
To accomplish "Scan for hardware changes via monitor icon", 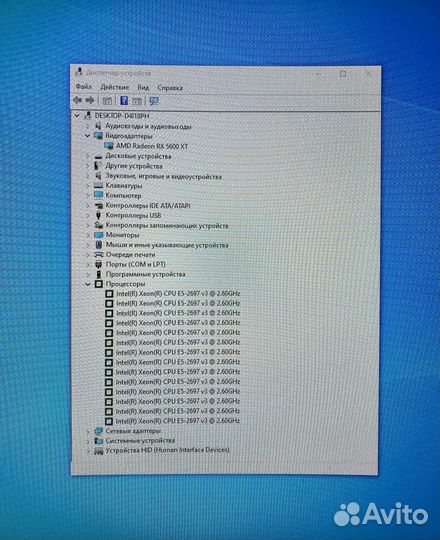I will coord(154,101).
